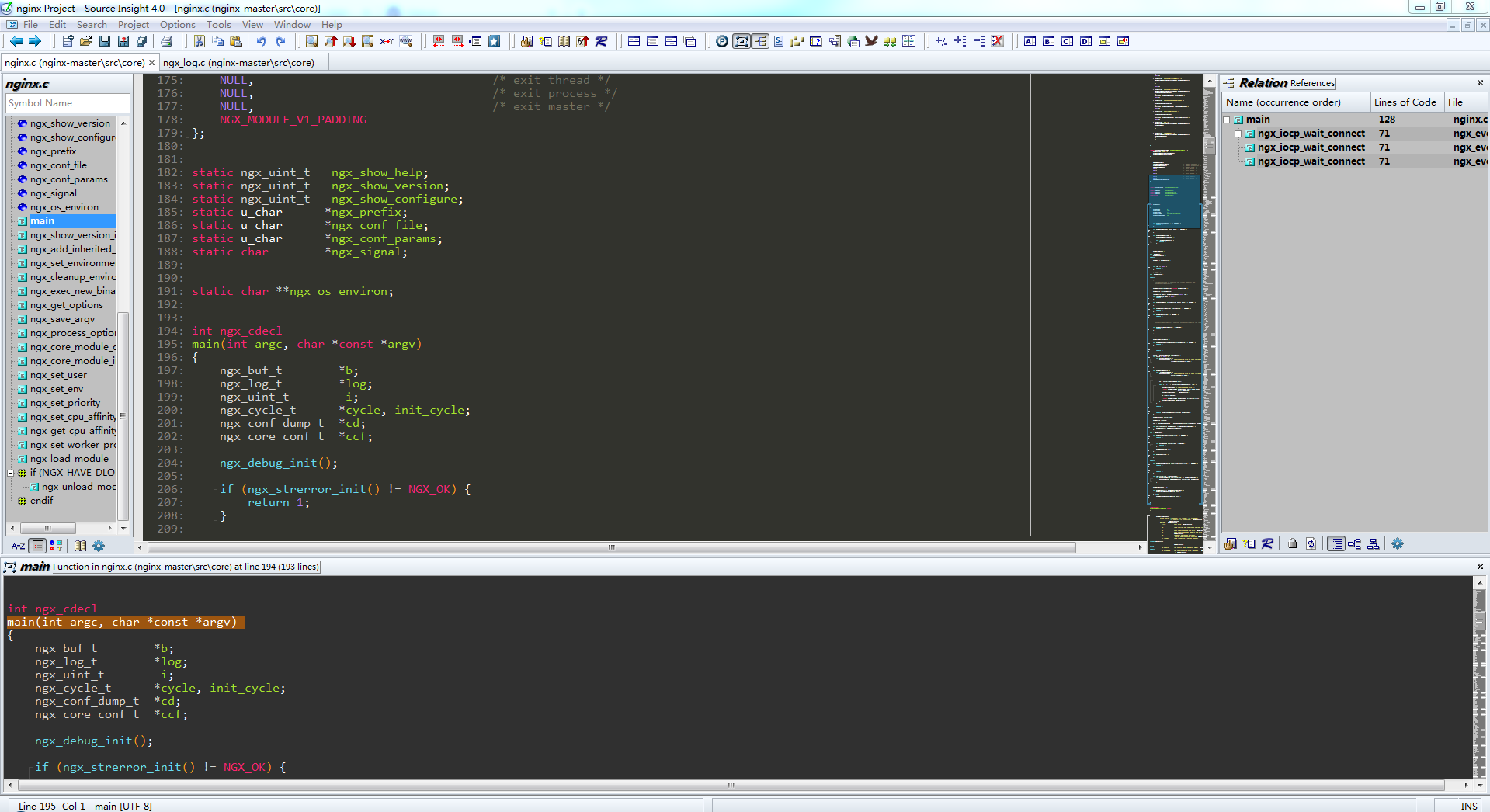Select ngx_set_priority in symbol list

click(65, 403)
